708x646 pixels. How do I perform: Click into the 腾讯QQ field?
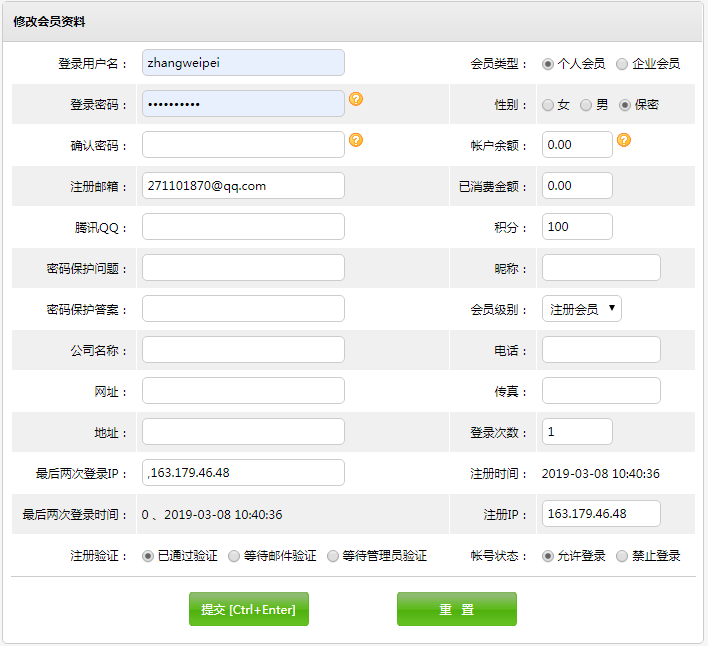pyautogui.click(x=243, y=227)
